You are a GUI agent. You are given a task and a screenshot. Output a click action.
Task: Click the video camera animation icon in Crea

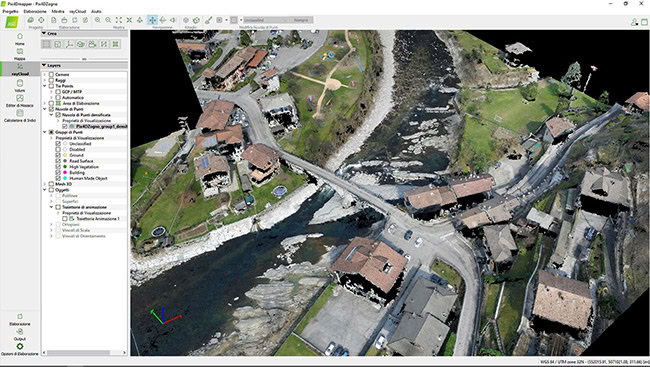tap(92, 44)
